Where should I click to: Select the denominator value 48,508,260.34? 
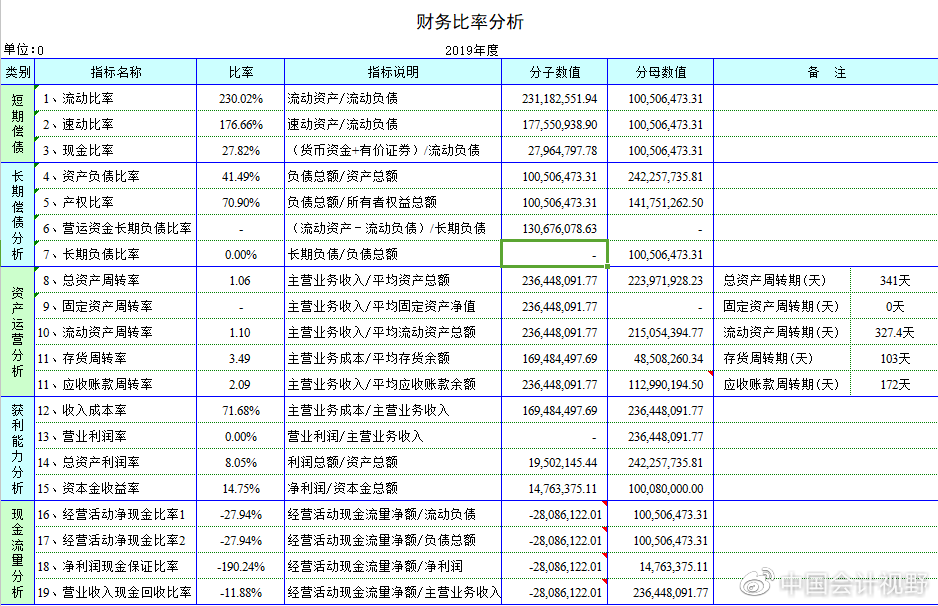point(668,358)
